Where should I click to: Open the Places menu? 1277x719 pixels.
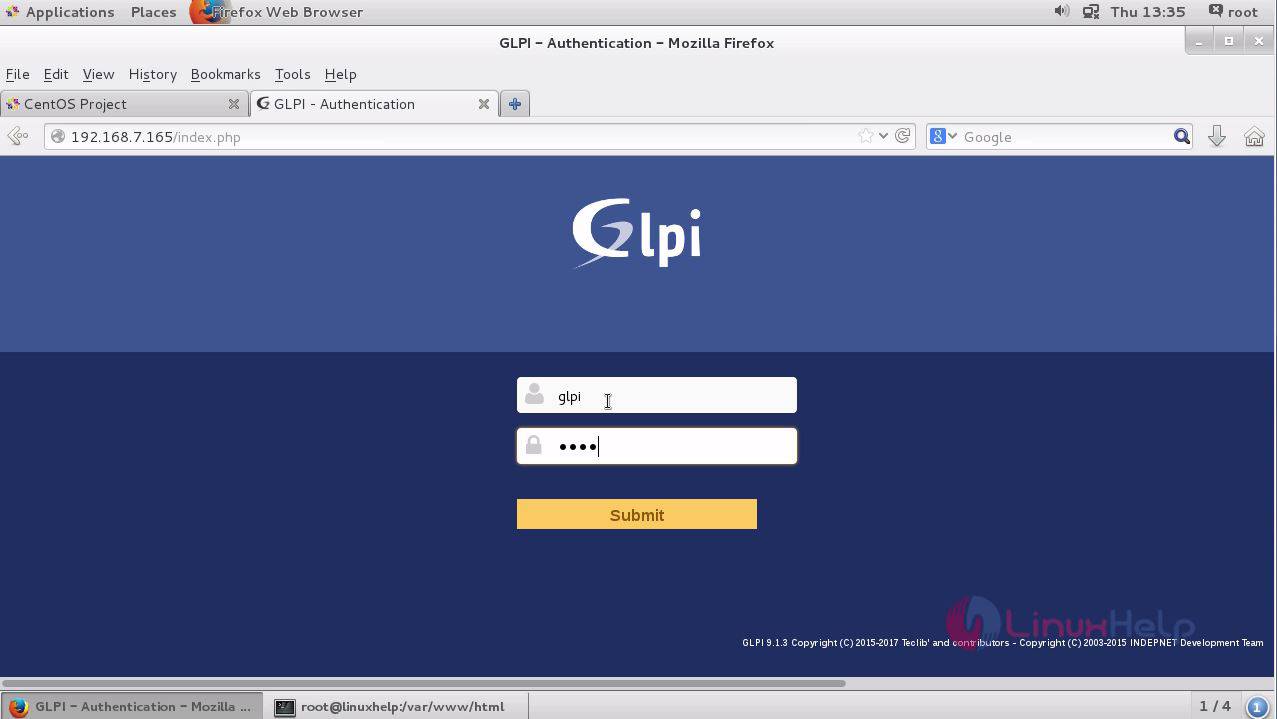(x=153, y=12)
